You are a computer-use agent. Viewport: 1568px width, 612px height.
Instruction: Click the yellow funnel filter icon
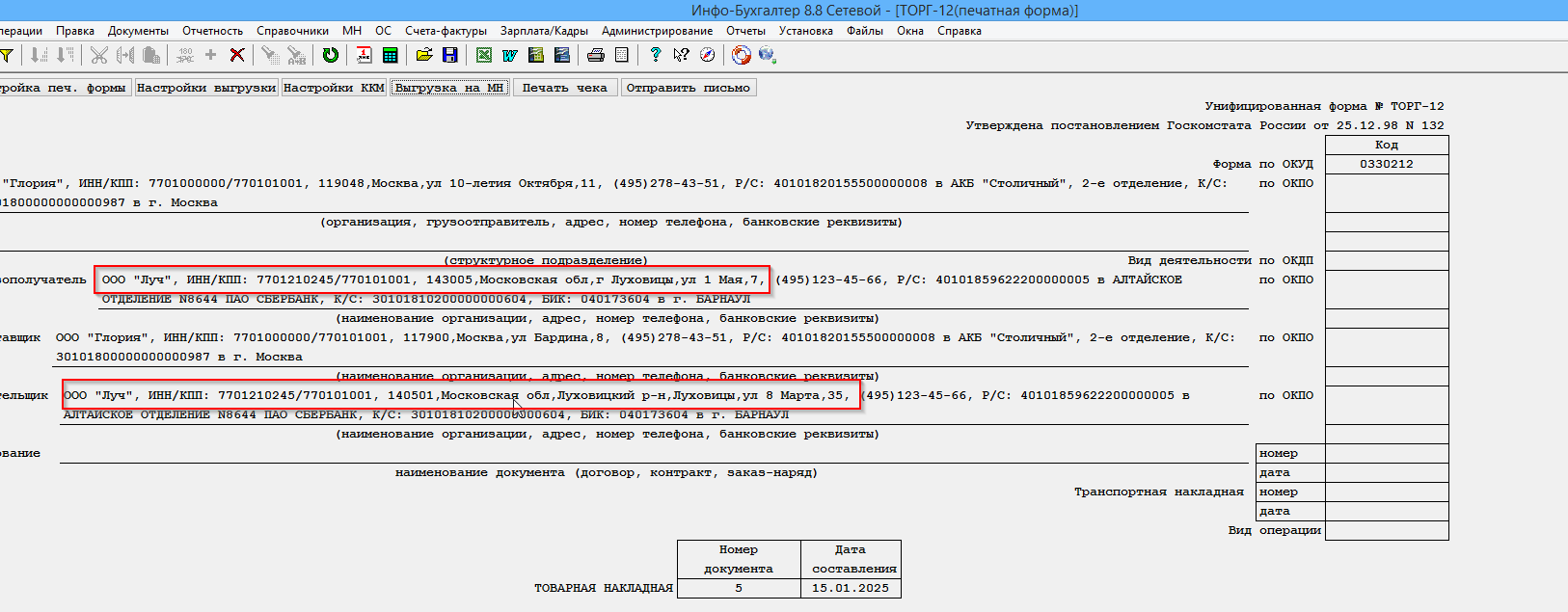pos(6,55)
